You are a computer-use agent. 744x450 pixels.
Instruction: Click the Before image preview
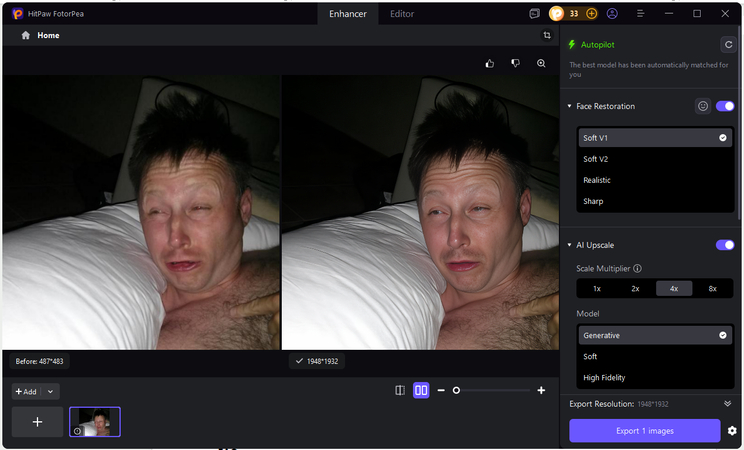(141, 213)
